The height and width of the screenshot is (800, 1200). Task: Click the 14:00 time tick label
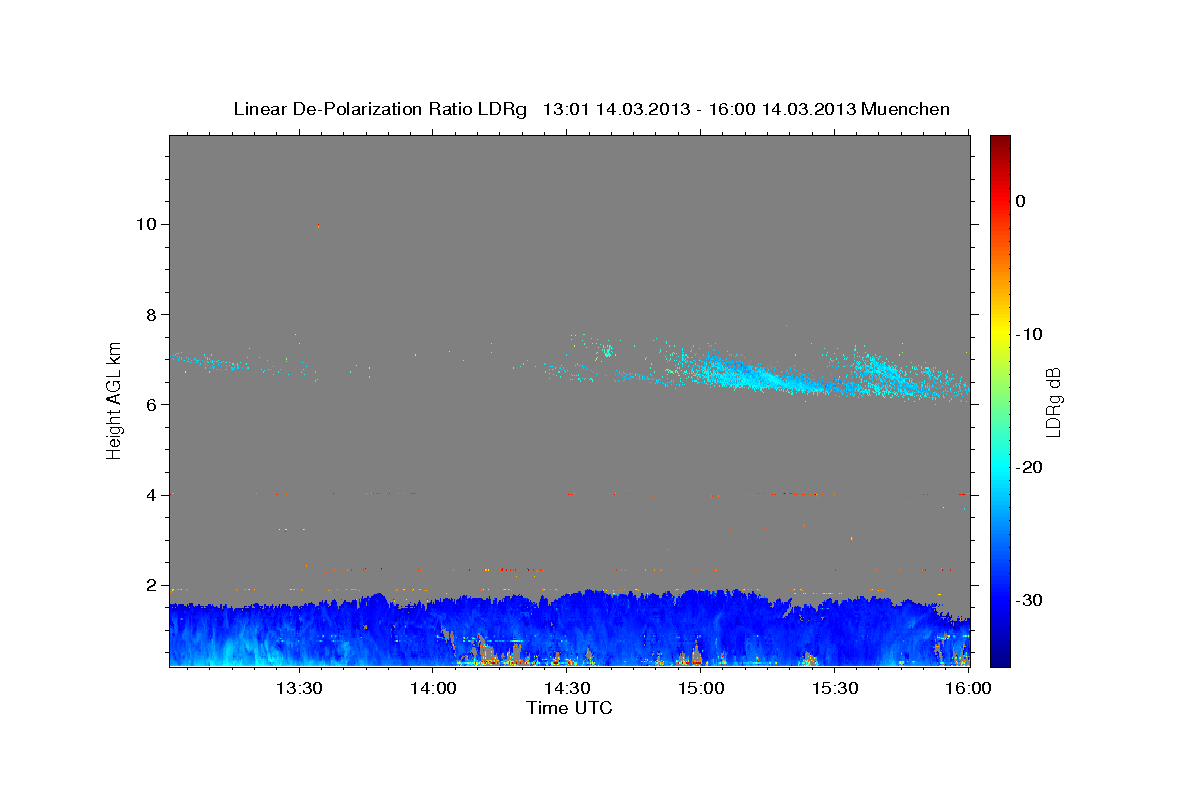[433, 688]
